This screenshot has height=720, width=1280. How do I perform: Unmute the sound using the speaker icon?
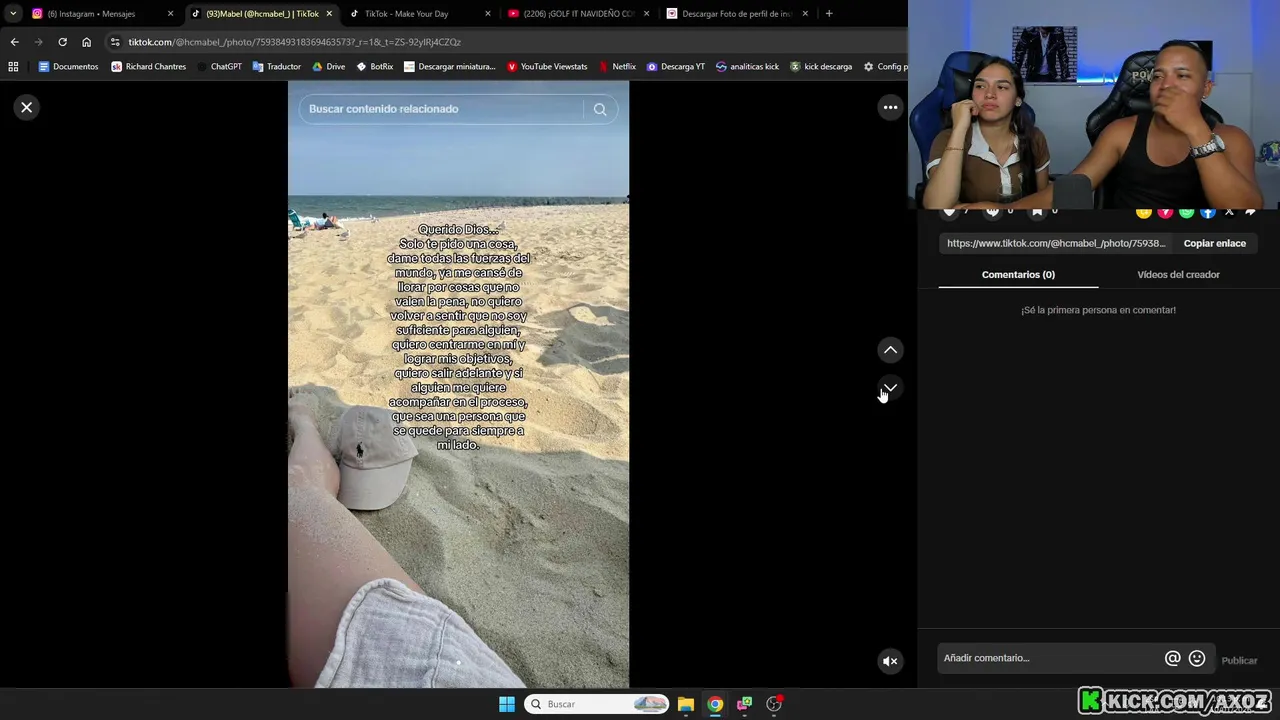(890, 660)
